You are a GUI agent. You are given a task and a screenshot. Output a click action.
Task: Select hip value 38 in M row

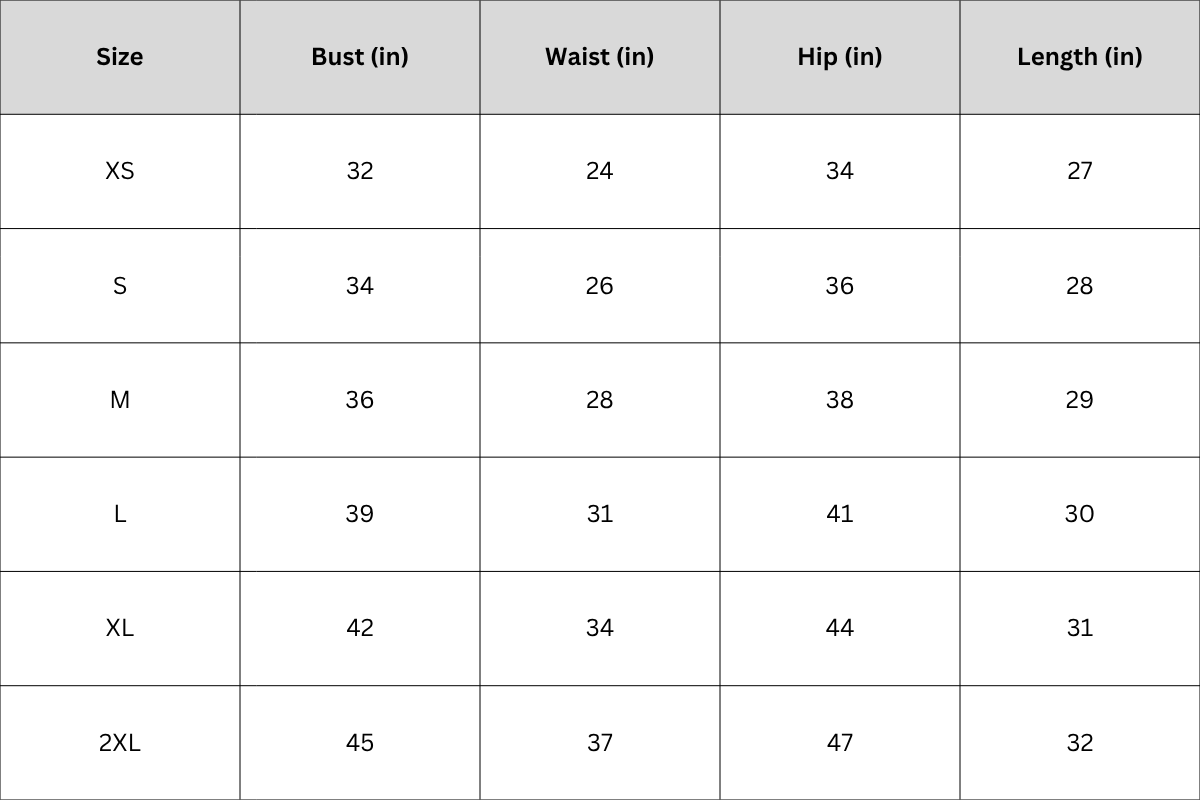click(x=840, y=400)
